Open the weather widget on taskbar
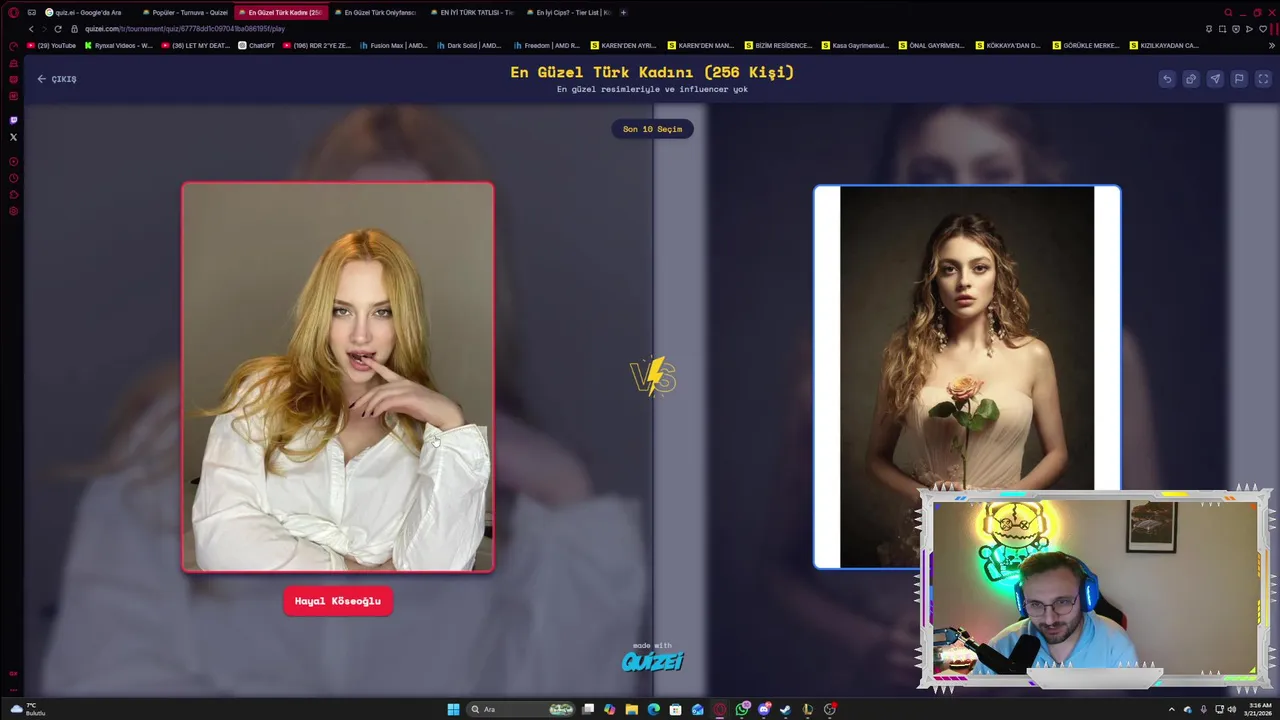This screenshot has height=720, width=1280. (26, 709)
